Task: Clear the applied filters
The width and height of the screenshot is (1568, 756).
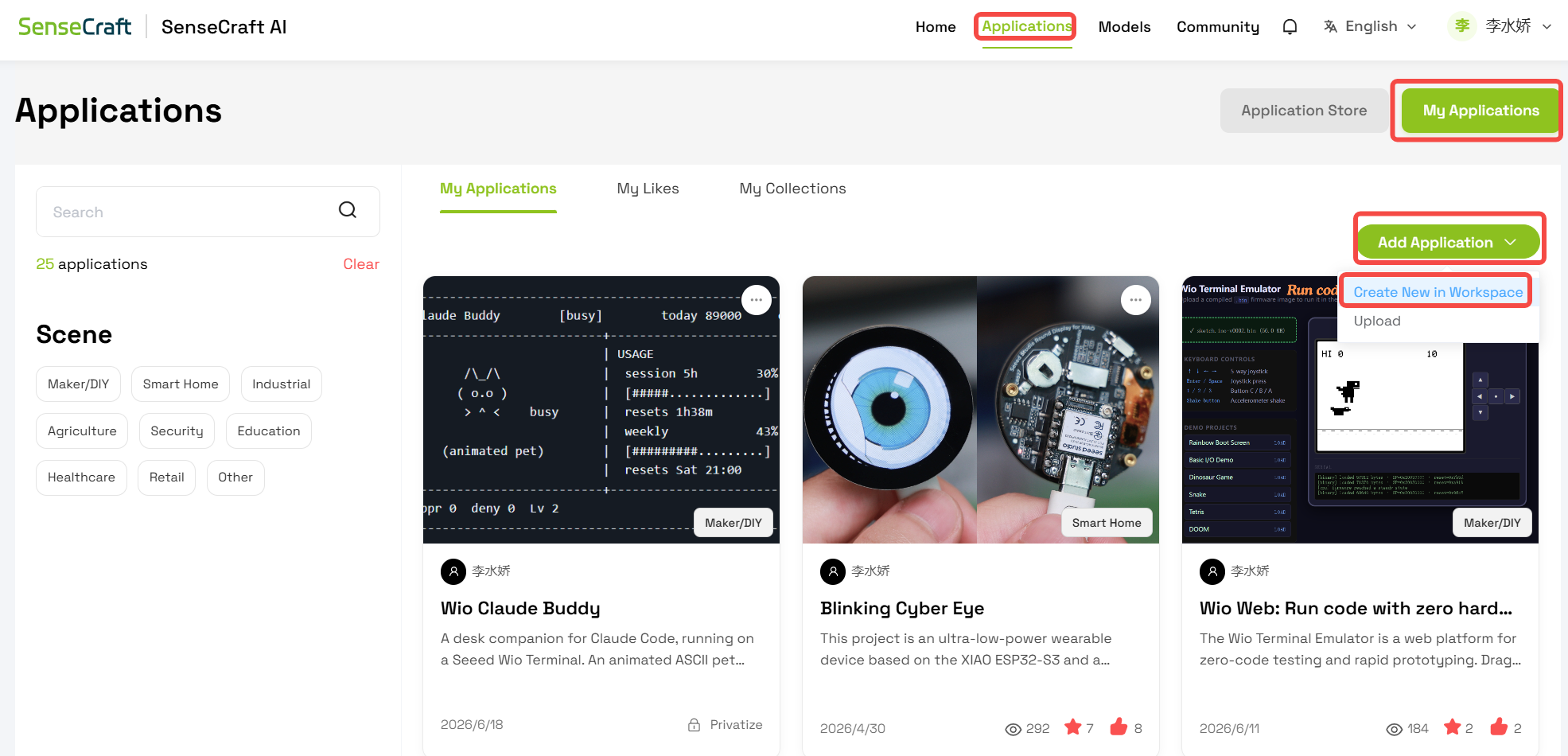Action: 361,264
